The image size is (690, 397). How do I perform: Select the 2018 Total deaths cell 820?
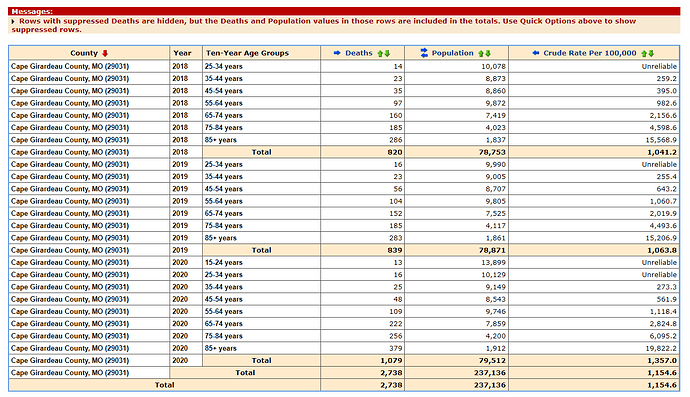363,152
